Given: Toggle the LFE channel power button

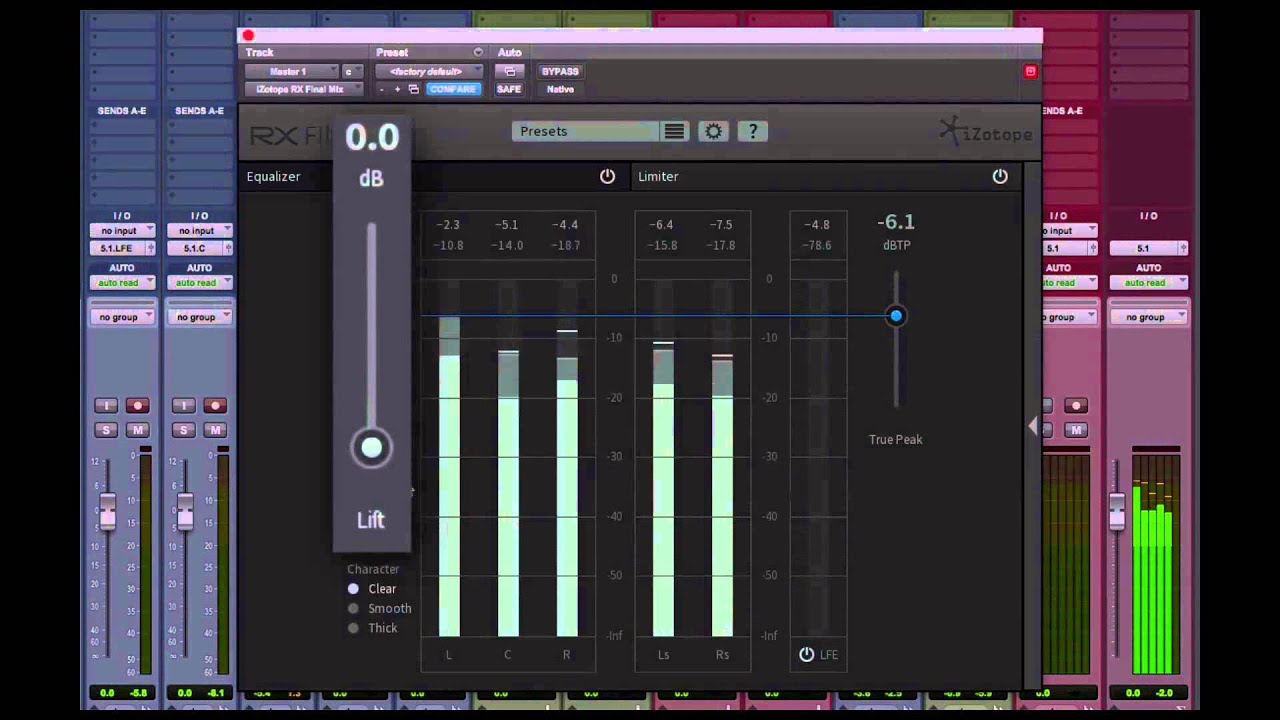Looking at the screenshot, I should (807, 654).
